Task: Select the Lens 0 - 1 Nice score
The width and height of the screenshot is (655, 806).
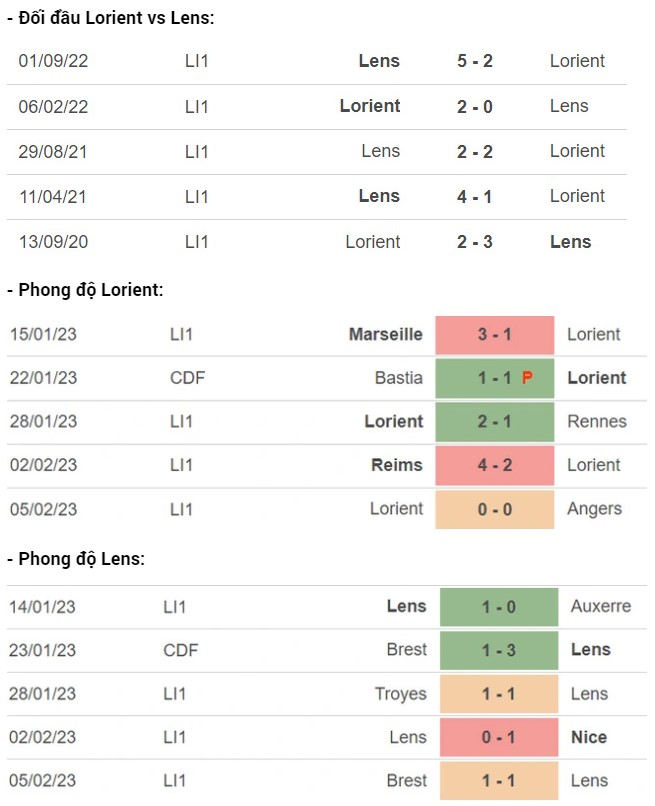Action: (499, 737)
